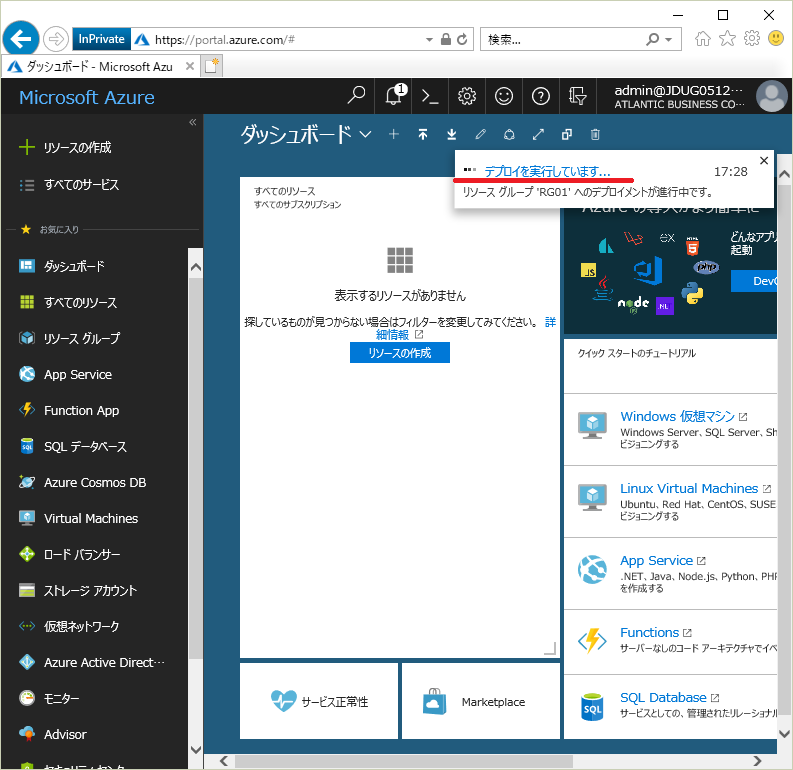Delete the dashboard with the trash icon

click(595, 134)
